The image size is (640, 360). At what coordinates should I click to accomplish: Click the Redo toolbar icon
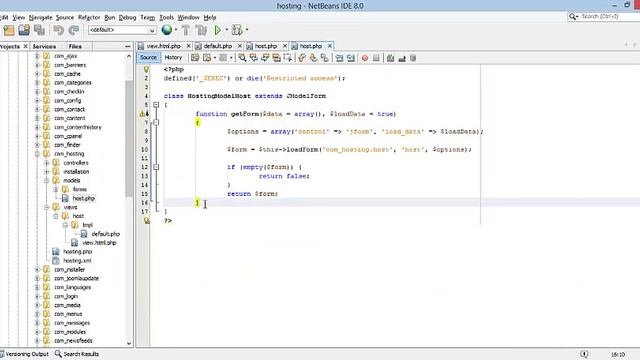point(74,30)
